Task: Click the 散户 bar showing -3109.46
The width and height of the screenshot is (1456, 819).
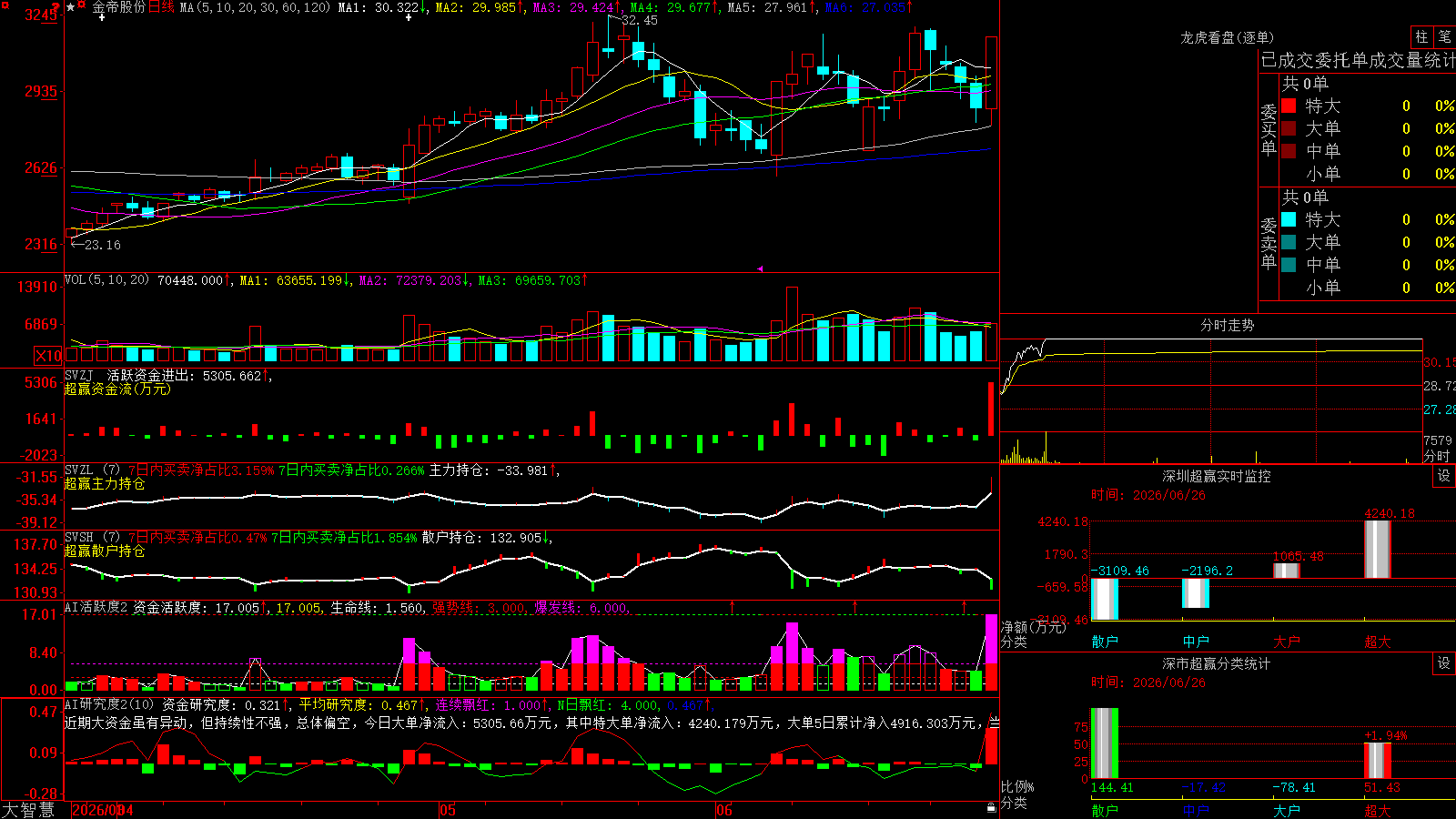Action: (1105, 599)
